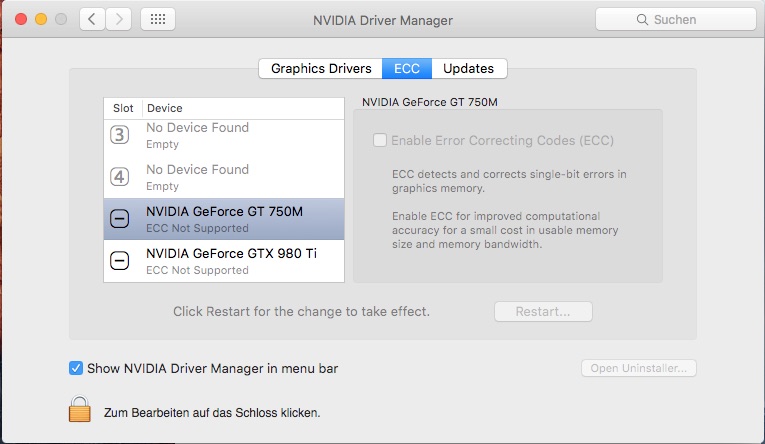
Task: Click the 'Zum Bearbeiten auf das Schloss klicken.' text
Action: [x=212, y=413]
